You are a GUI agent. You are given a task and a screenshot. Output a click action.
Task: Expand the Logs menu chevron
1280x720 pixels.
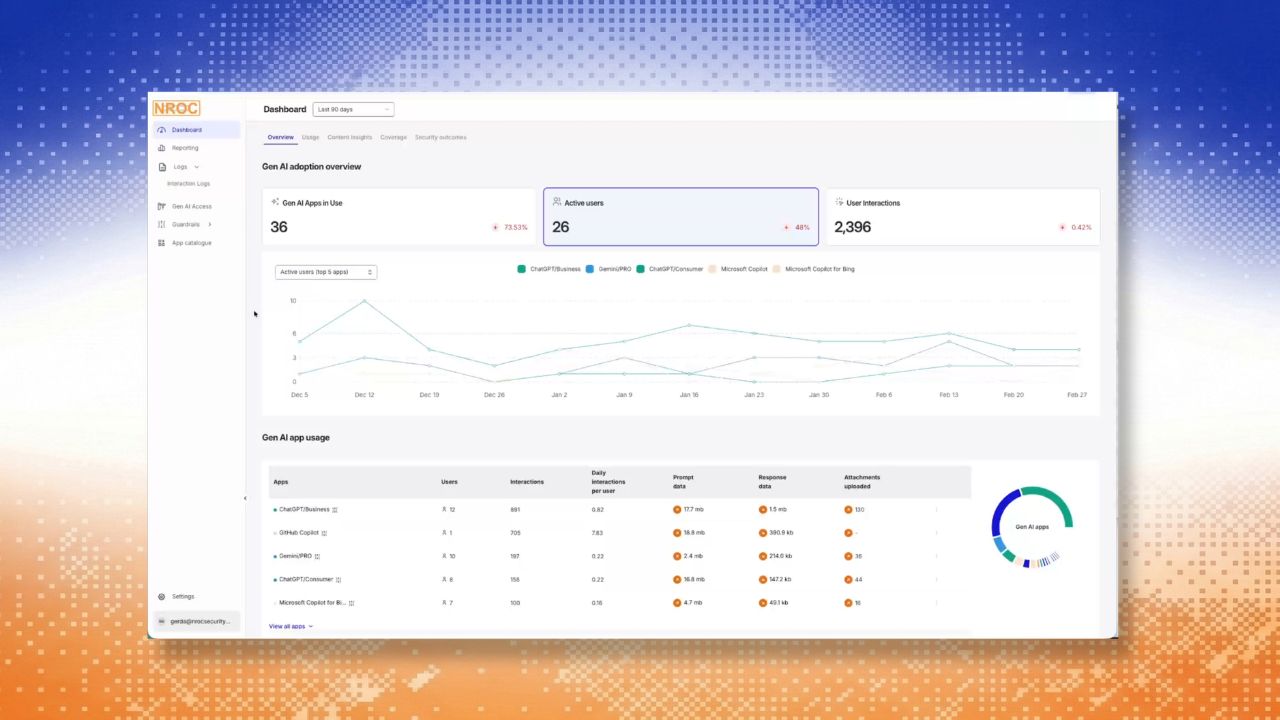196,167
